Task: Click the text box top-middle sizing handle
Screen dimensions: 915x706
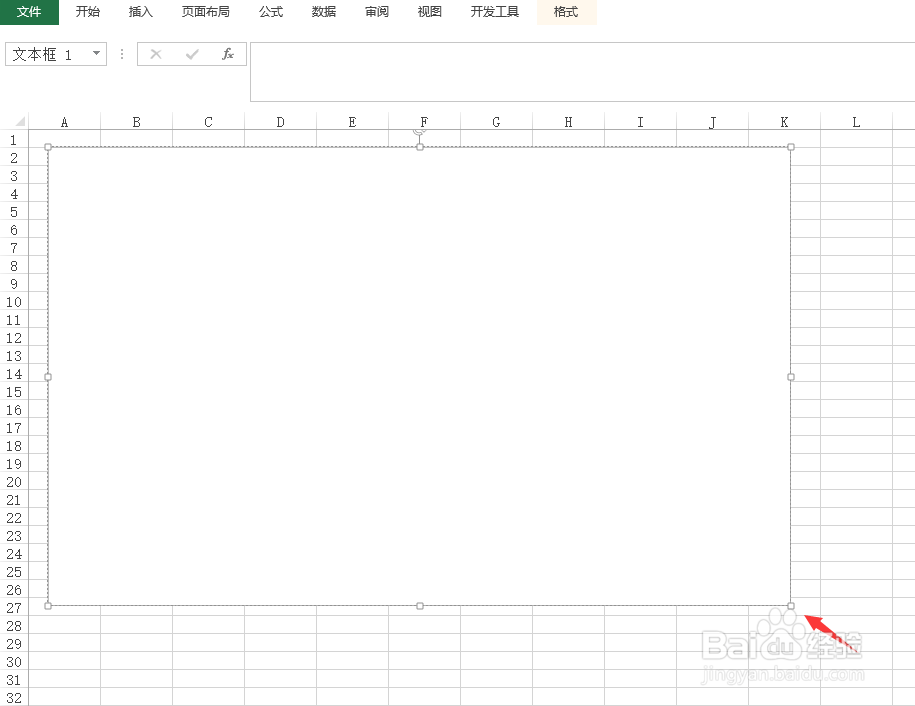Action: pos(420,147)
